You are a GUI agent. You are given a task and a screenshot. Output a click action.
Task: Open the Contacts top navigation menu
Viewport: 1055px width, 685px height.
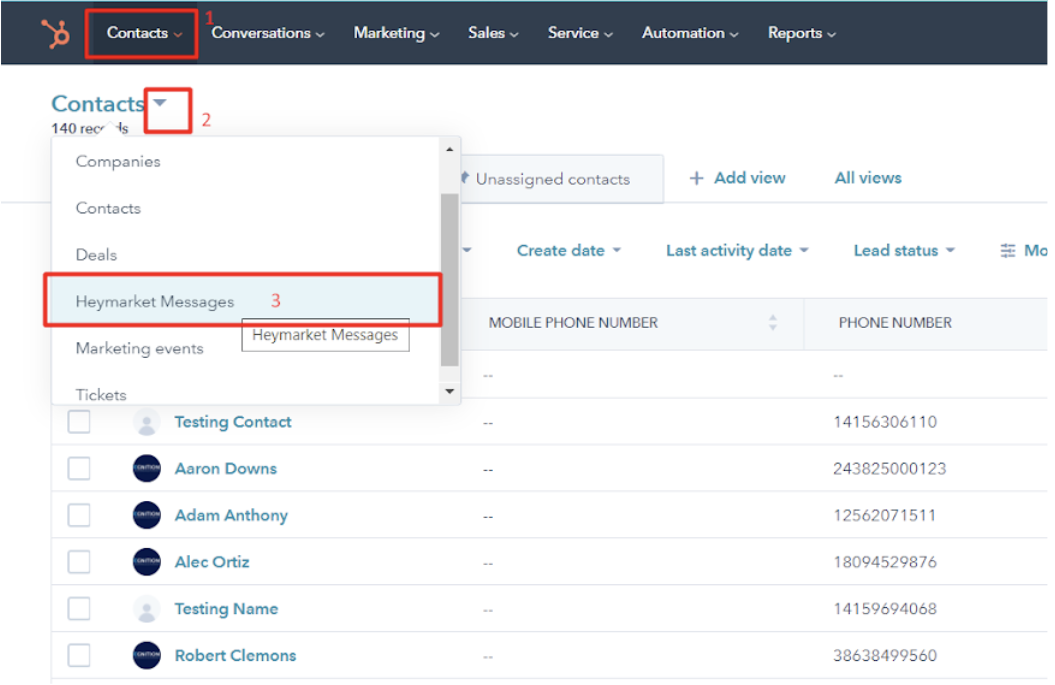pos(144,33)
